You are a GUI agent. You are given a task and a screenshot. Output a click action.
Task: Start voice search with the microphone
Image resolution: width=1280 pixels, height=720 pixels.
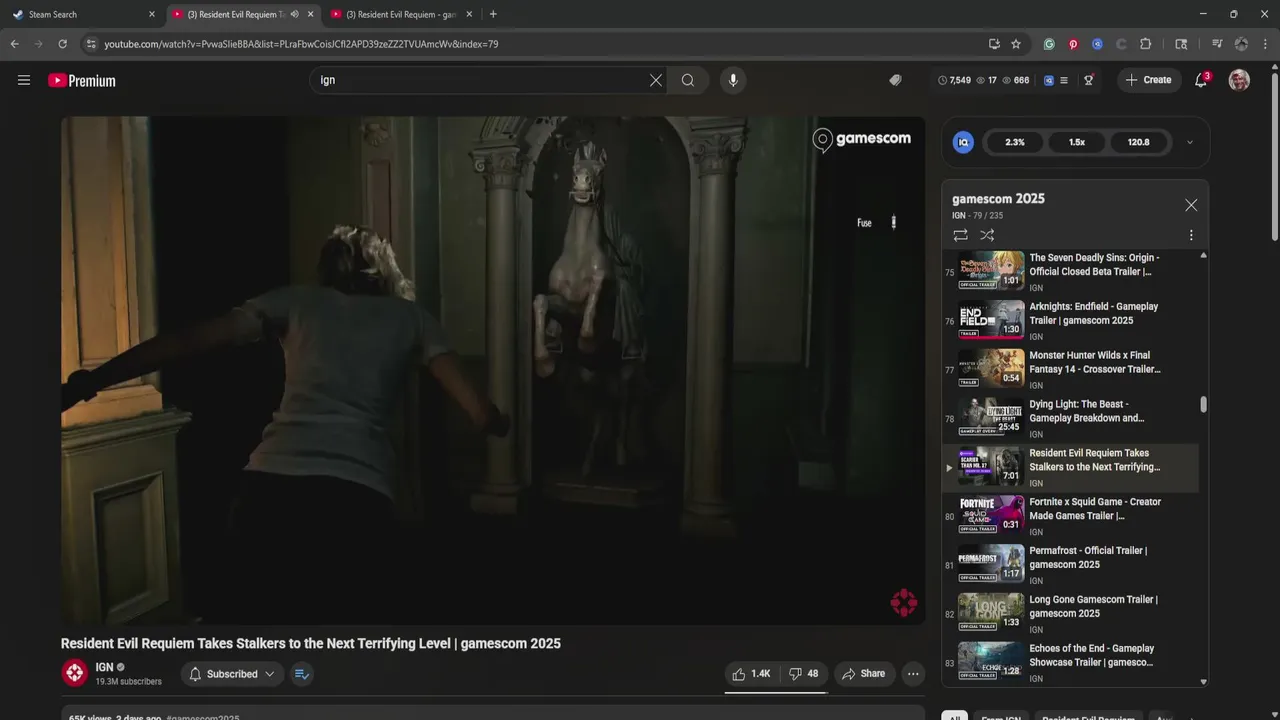click(x=733, y=80)
